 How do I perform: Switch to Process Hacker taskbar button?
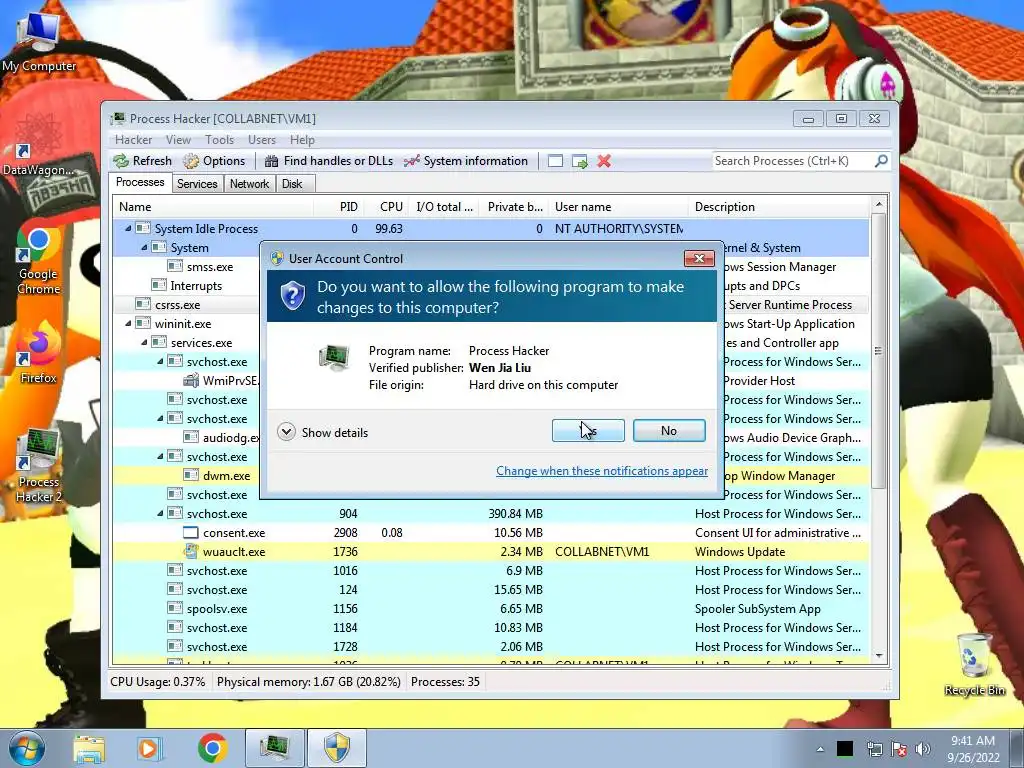pyautogui.click(x=275, y=748)
